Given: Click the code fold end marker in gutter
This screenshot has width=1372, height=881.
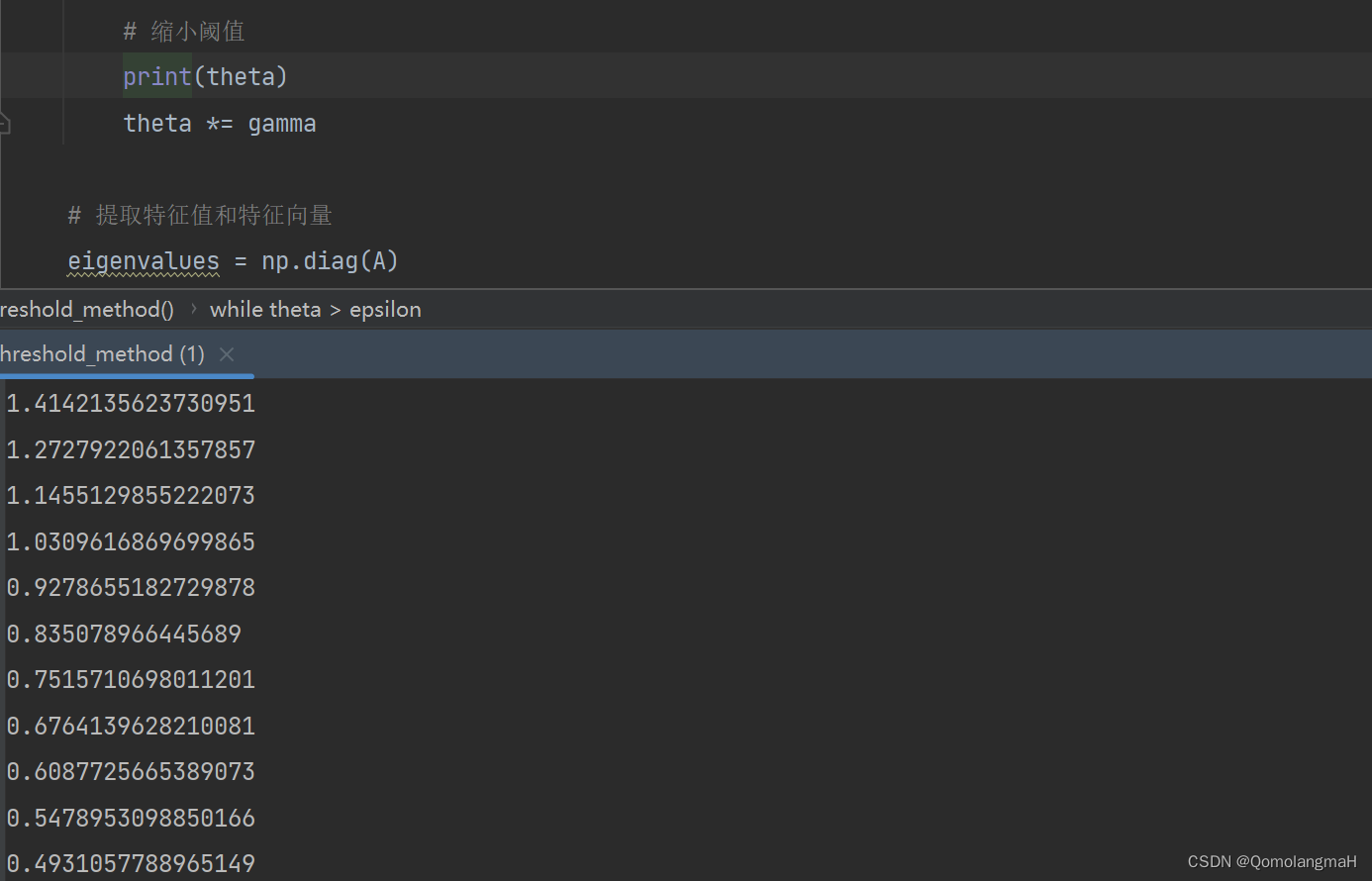Looking at the screenshot, I should 4,124.
